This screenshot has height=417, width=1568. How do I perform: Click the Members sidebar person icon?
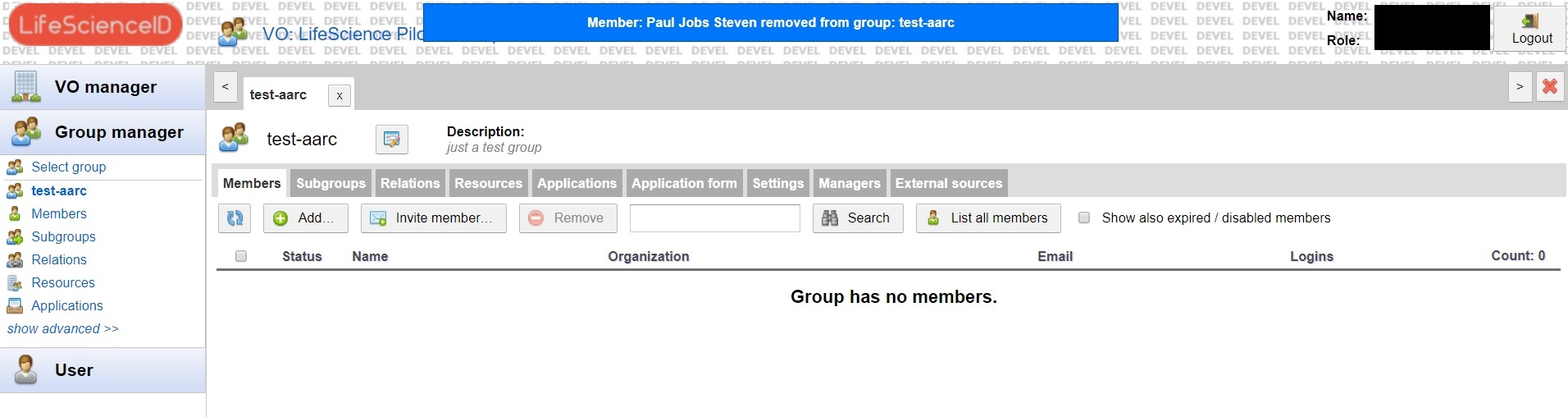coord(15,213)
